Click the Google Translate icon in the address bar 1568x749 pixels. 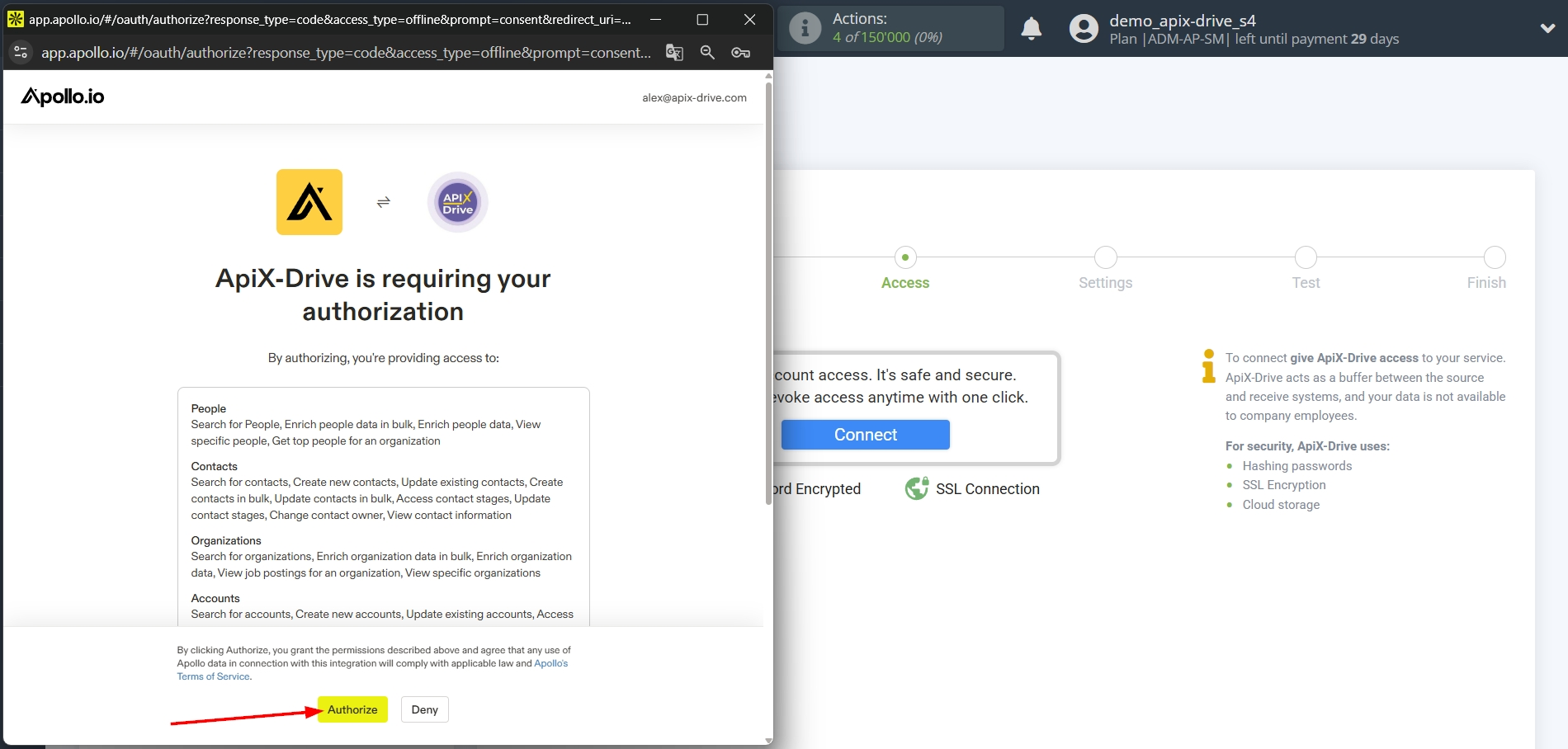coord(673,52)
